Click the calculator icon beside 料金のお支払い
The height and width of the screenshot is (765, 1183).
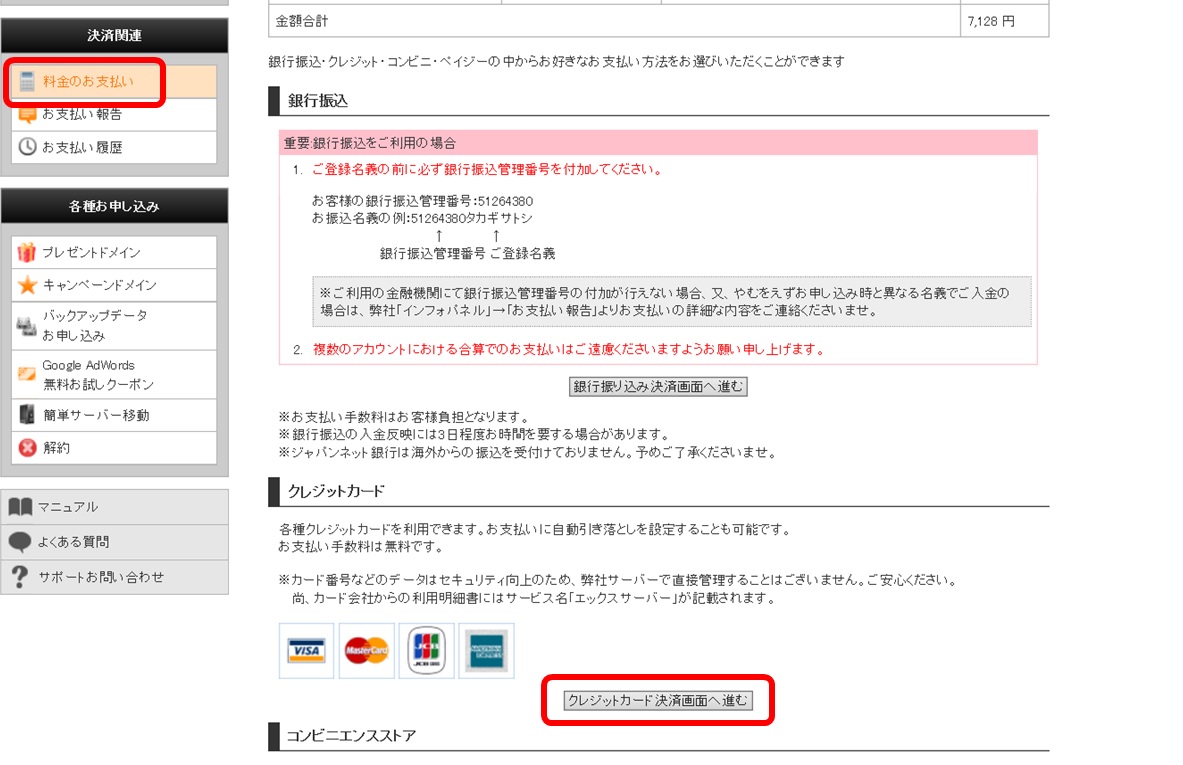tap(28, 82)
